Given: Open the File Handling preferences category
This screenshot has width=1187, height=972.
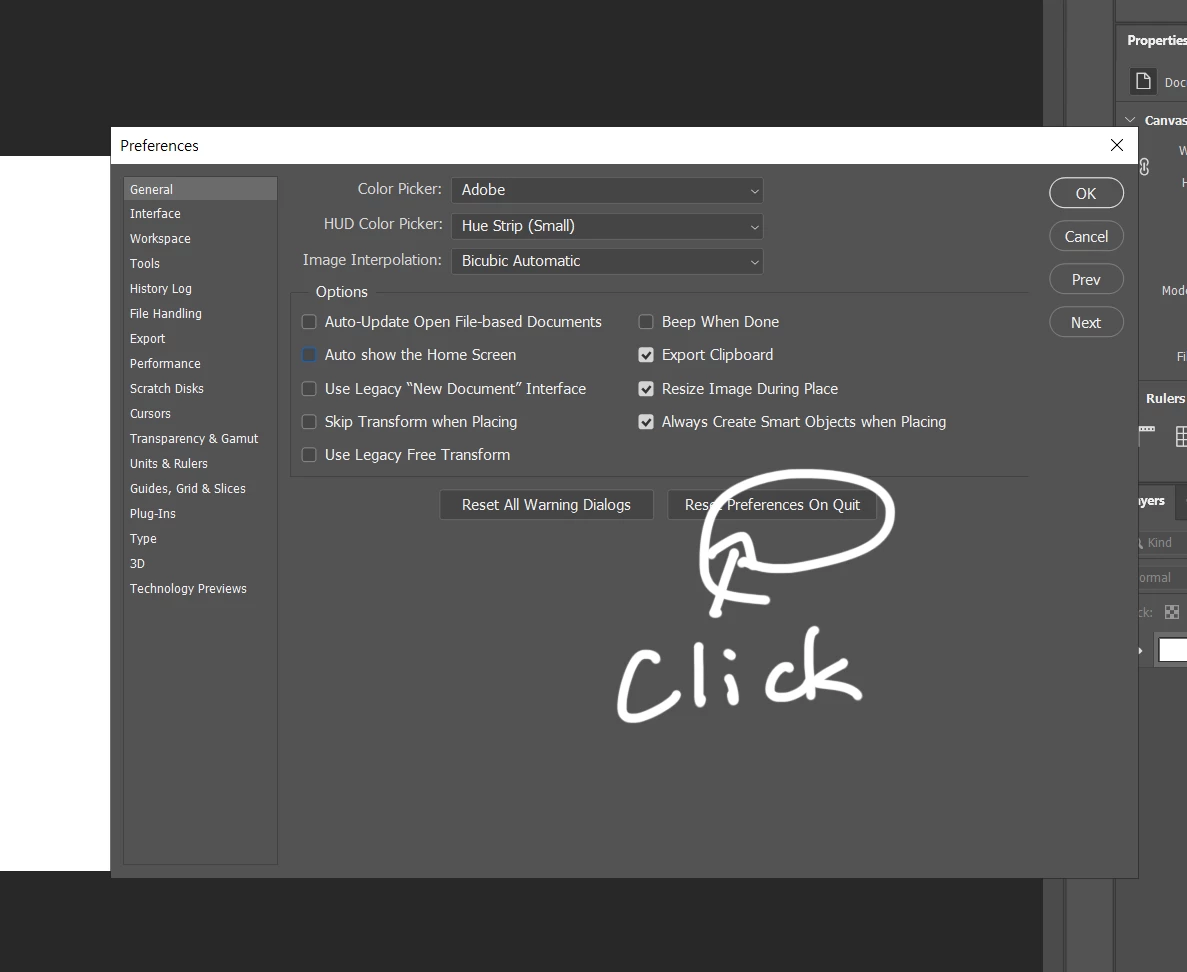Looking at the screenshot, I should coord(201,313).
